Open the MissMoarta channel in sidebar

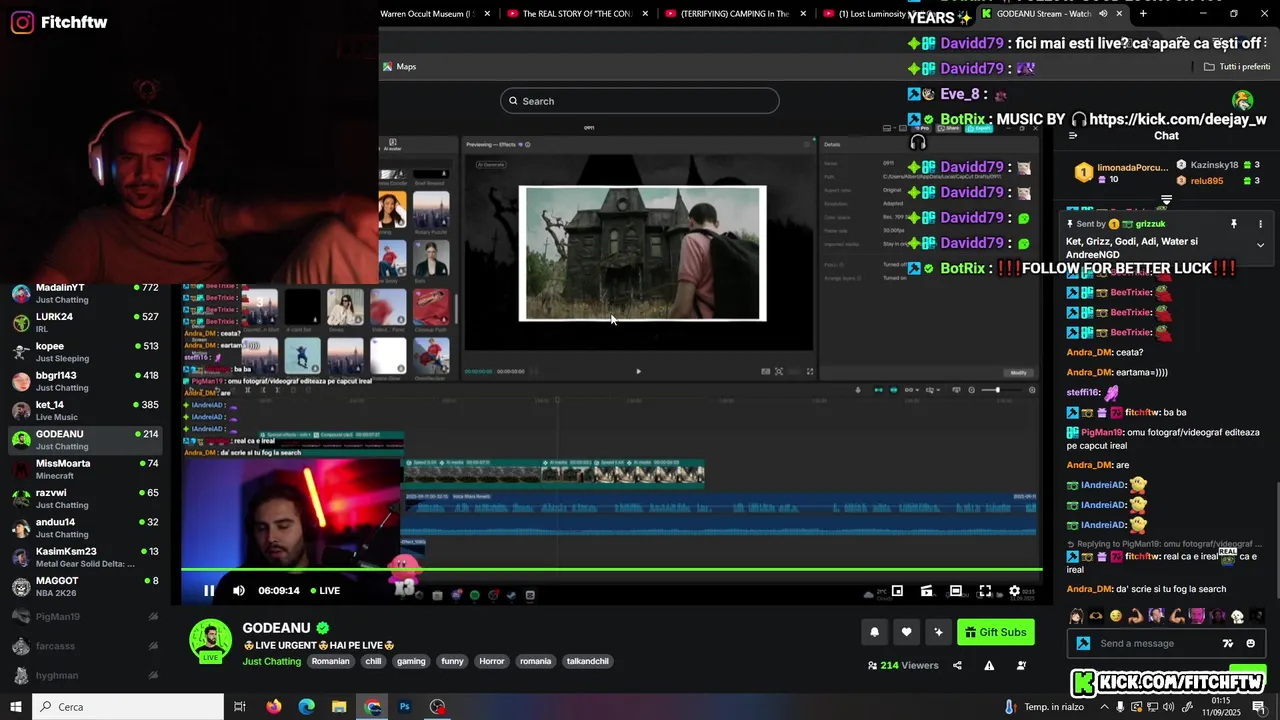(x=85, y=469)
